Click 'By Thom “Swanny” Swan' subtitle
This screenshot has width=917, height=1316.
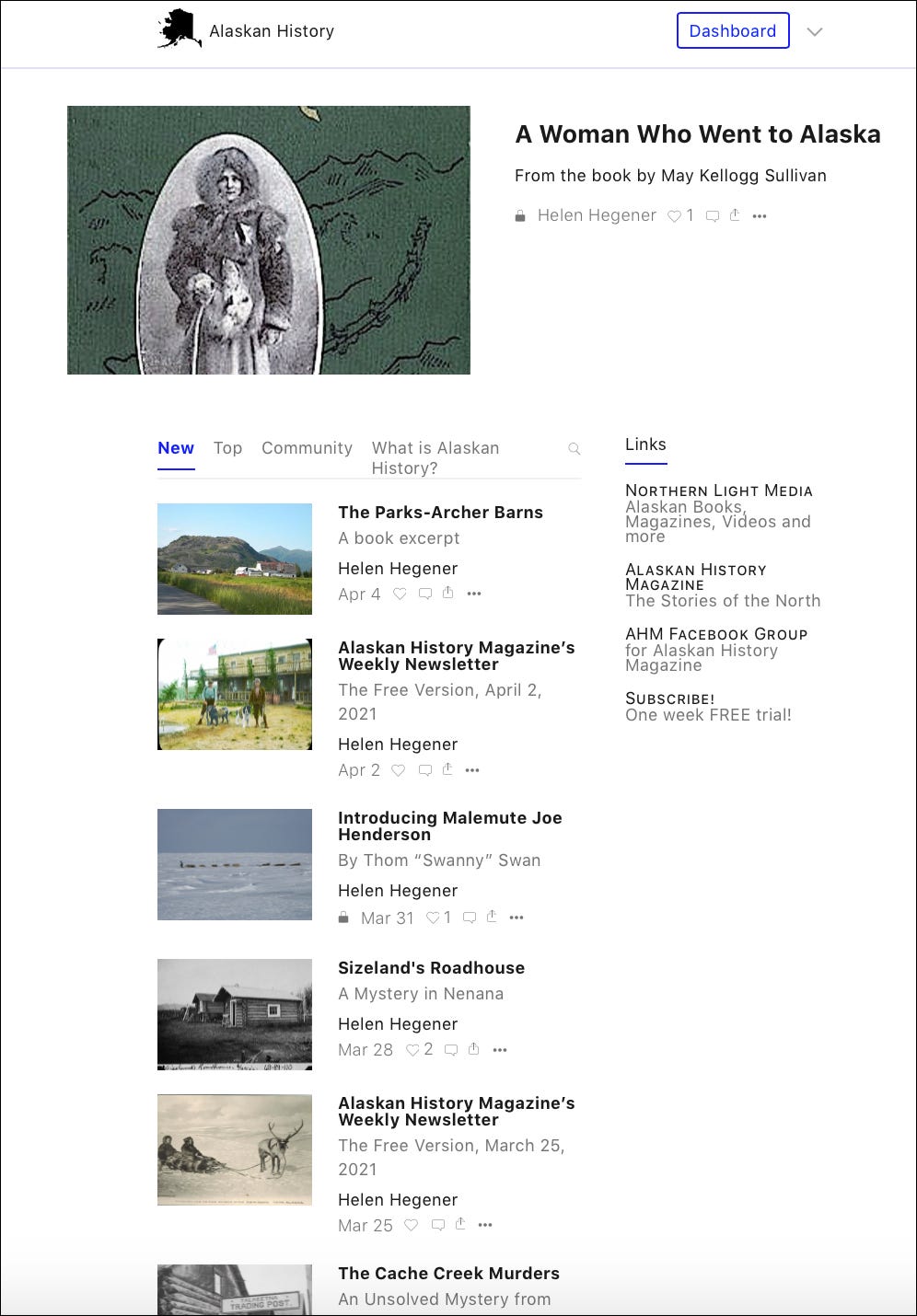(x=439, y=860)
